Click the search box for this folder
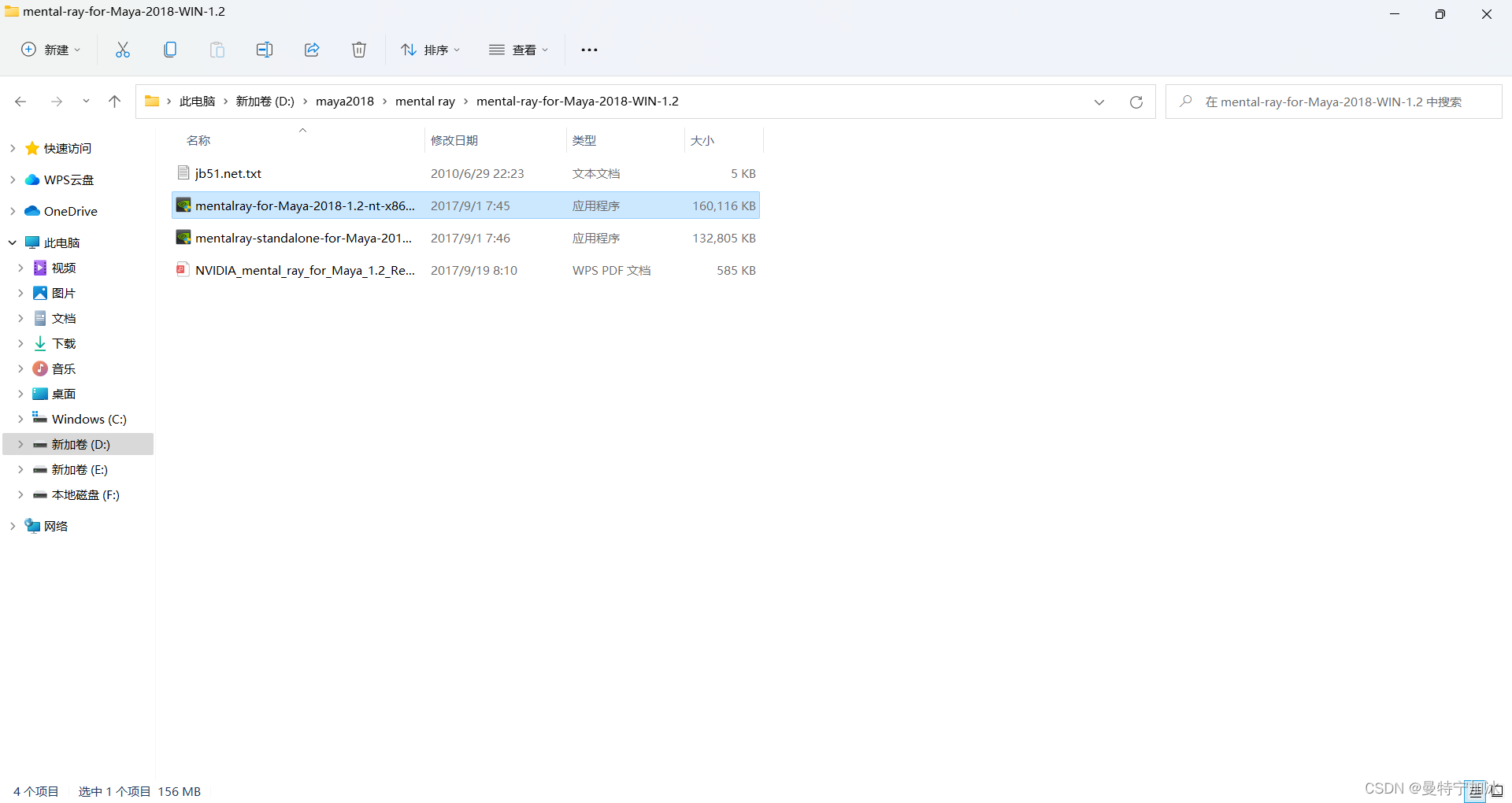The height and width of the screenshot is (803, 1512). (x=1334, y=102)
